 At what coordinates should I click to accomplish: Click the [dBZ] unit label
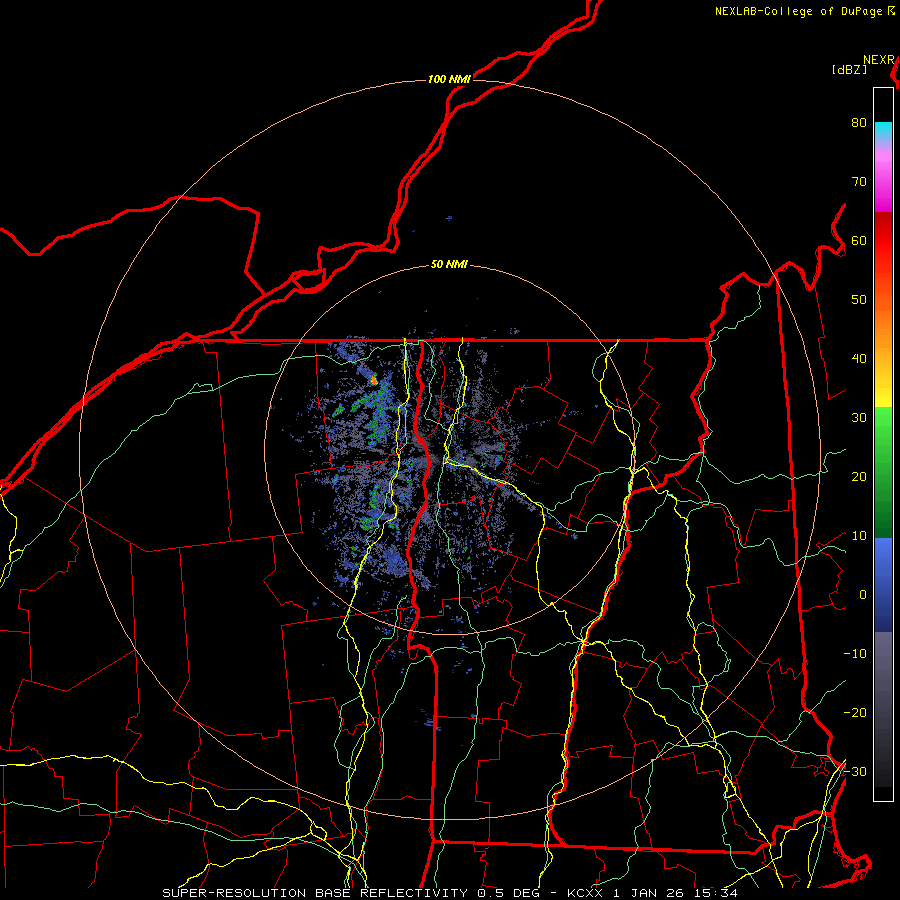[x=849, y=70]
